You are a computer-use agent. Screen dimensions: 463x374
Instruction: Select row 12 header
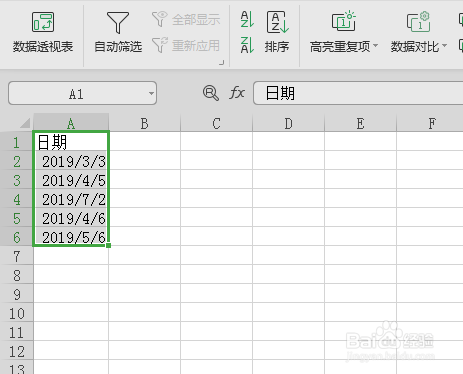(x=17, y=351)
